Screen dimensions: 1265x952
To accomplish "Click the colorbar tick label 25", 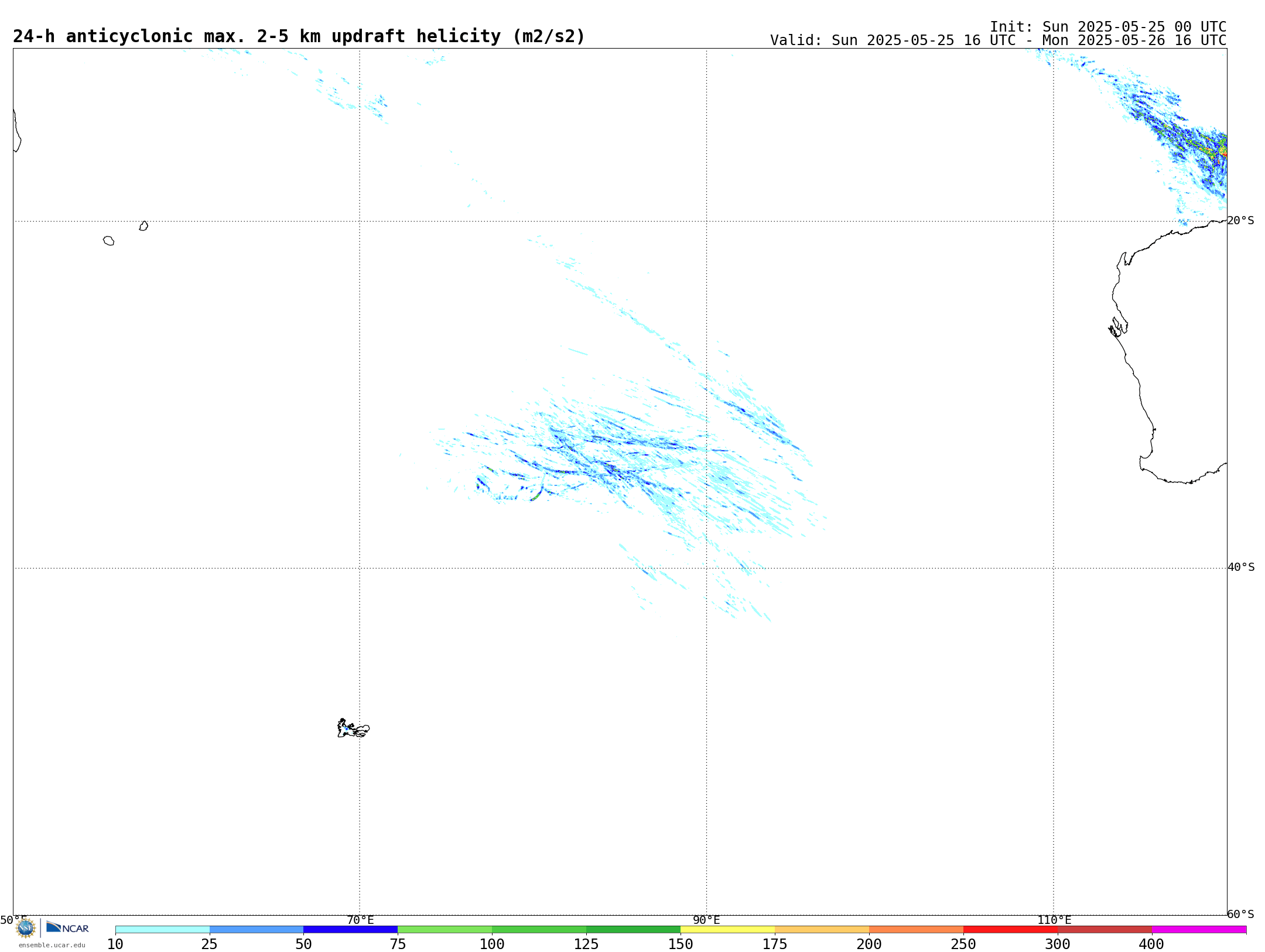I will 210,944.
